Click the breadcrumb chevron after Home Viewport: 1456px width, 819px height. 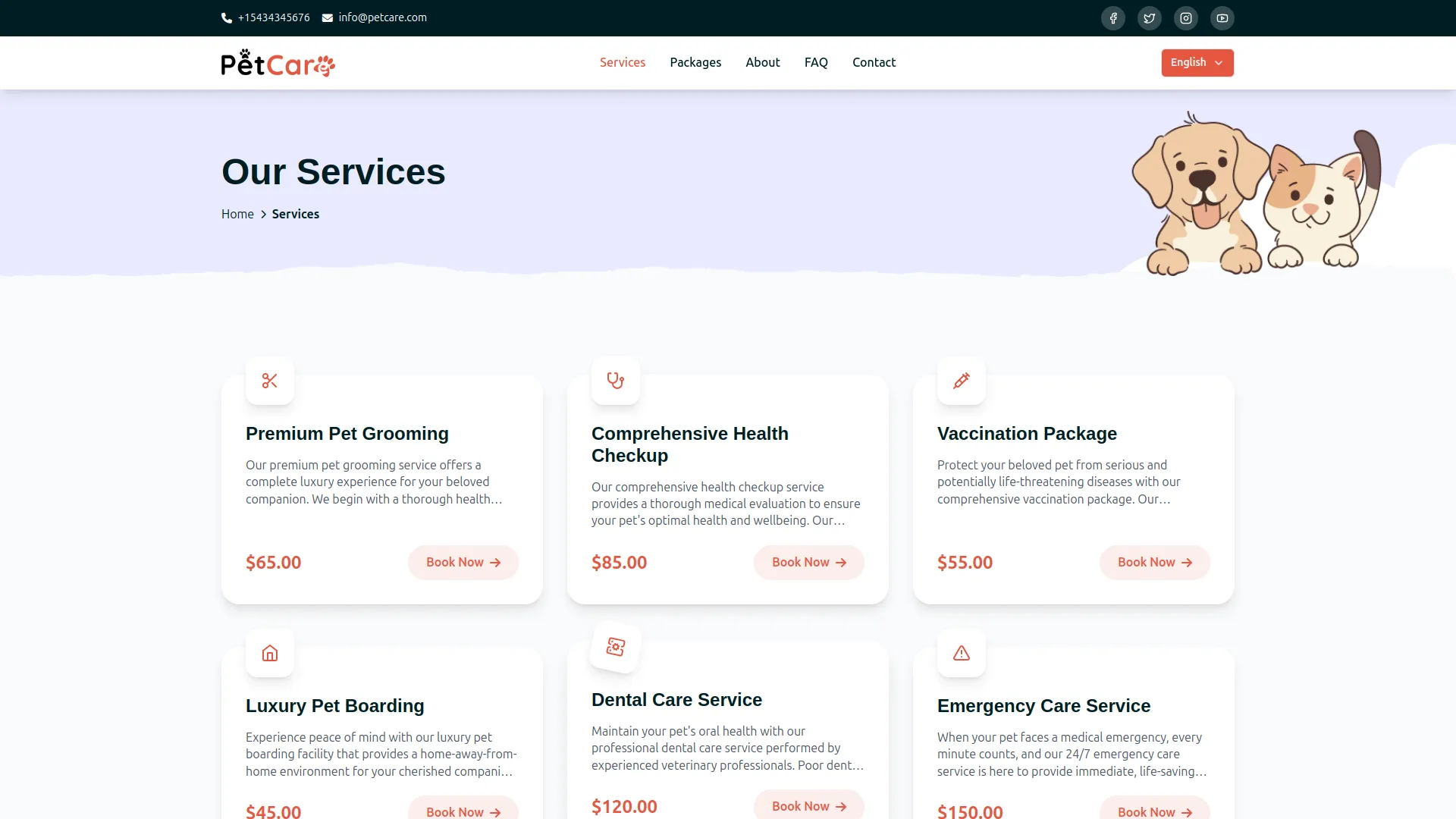click(x=263, y=215)
